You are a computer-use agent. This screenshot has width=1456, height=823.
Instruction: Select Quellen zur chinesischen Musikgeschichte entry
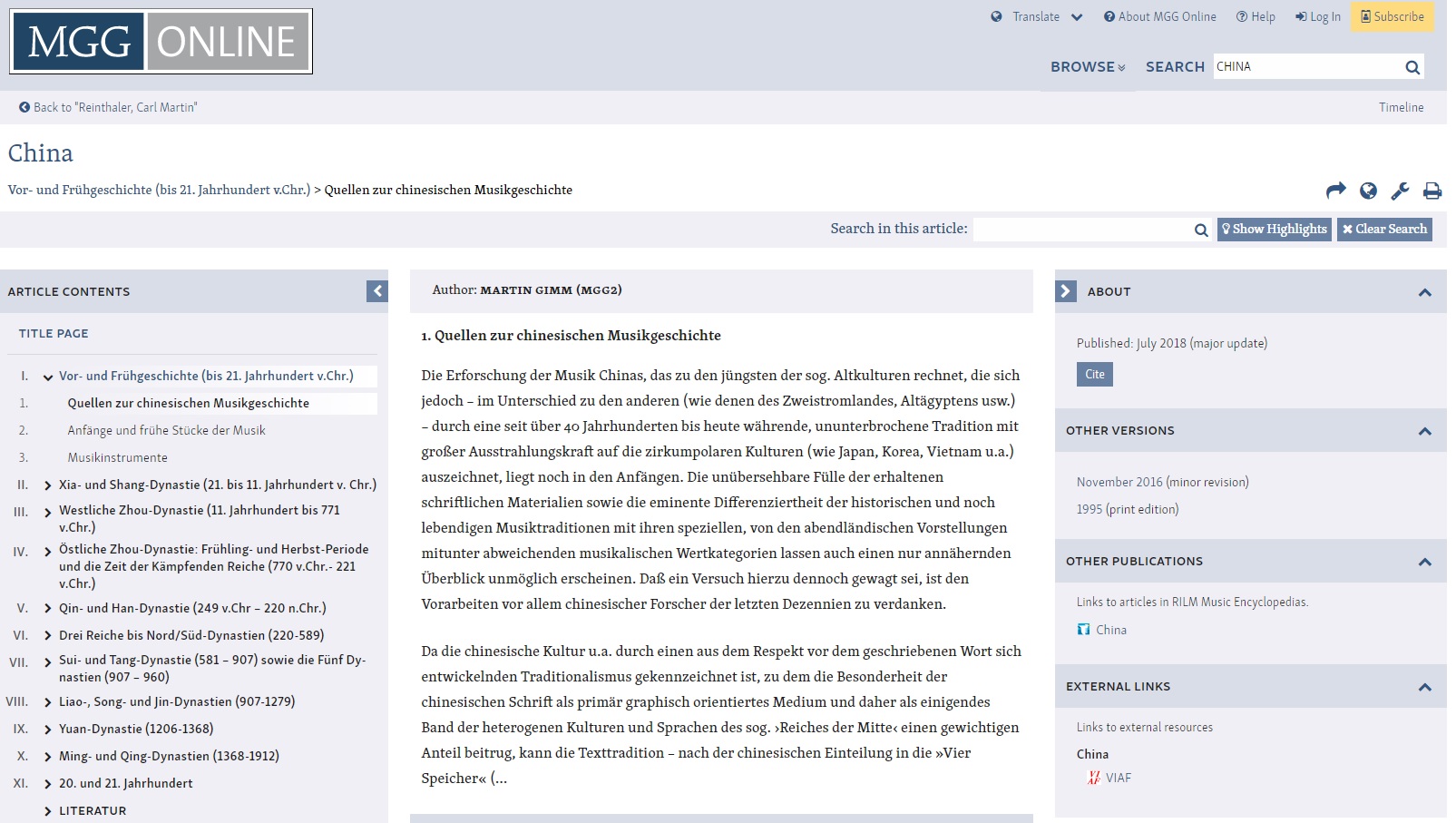188,403
